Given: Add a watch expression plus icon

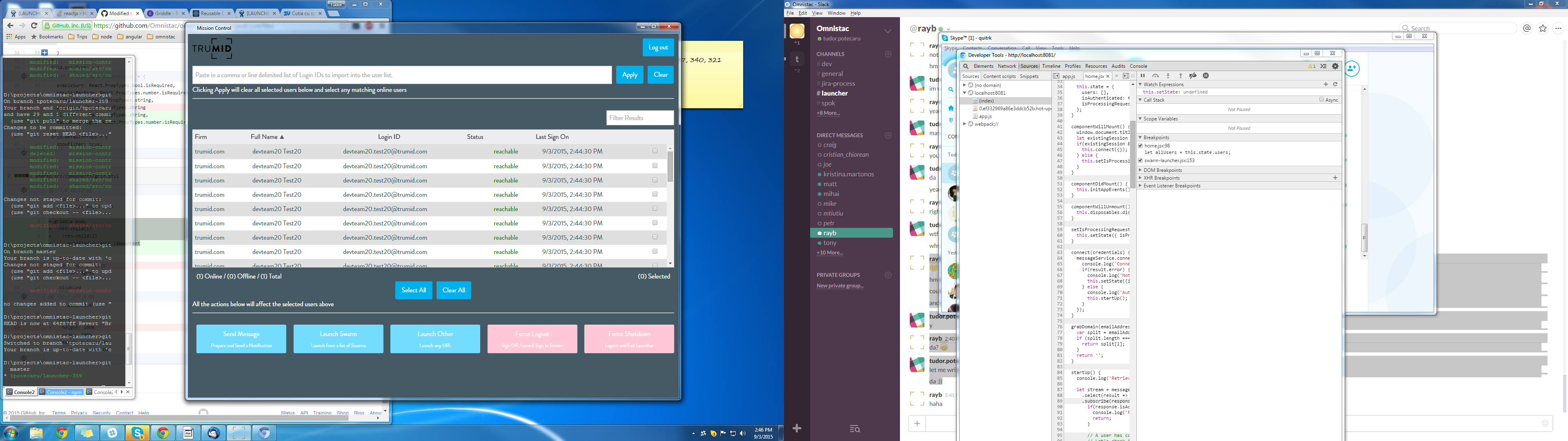Looking at the screenshot, I should 1326,84.
